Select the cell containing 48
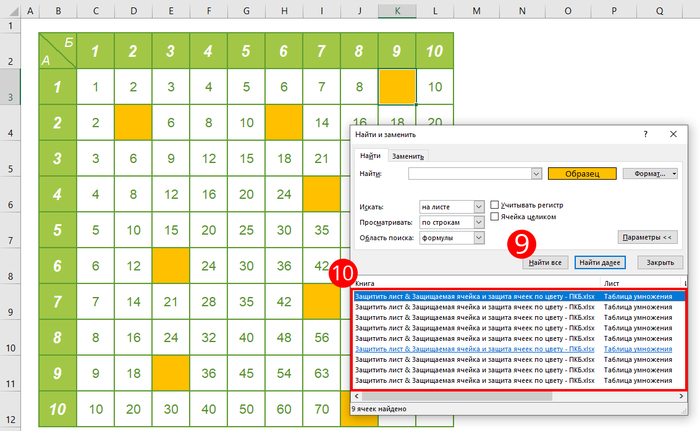 point(284,337)
